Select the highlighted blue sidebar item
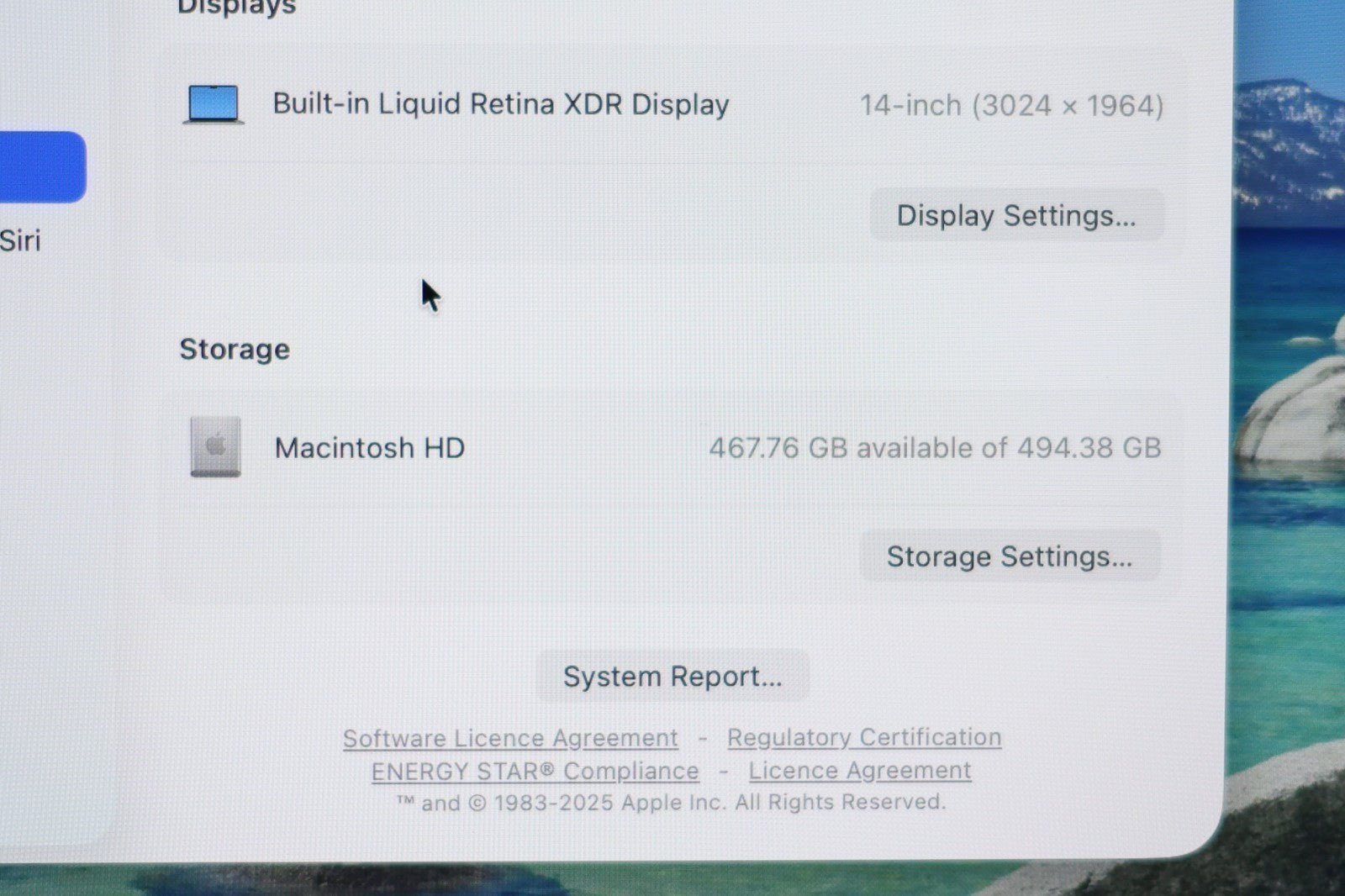The height and width of the screenshot is (896, 1345). pos(40,166)
